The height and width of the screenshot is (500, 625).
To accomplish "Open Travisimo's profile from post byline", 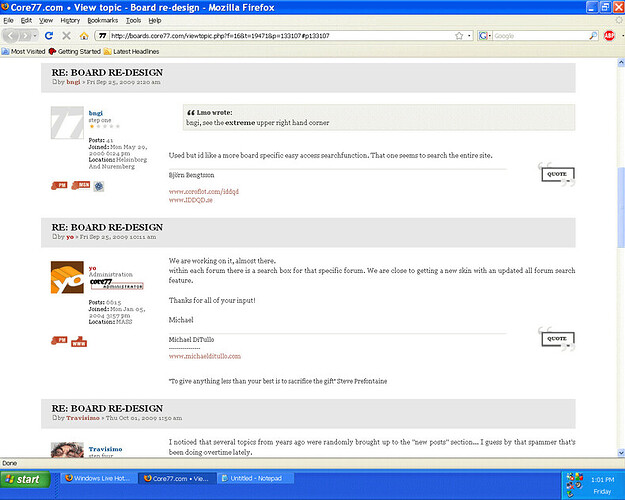I will (x=83, y=418).
